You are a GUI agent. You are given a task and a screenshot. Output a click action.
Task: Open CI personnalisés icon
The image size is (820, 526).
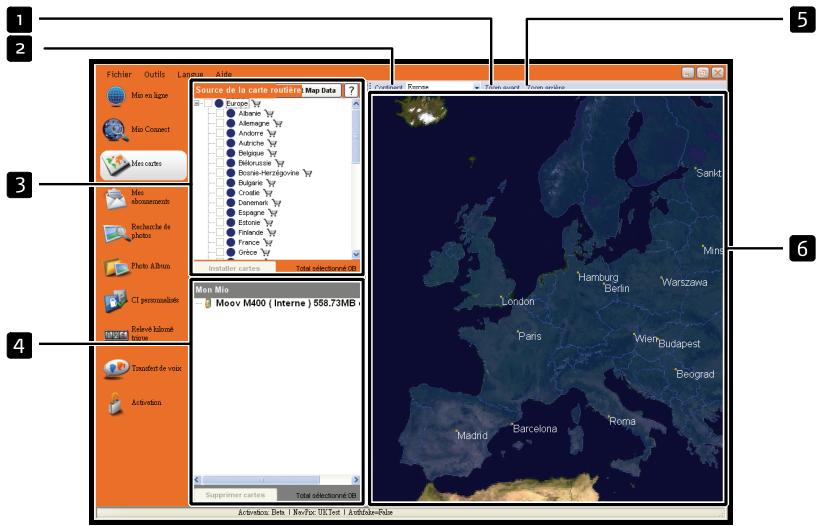tap(115, 301)
